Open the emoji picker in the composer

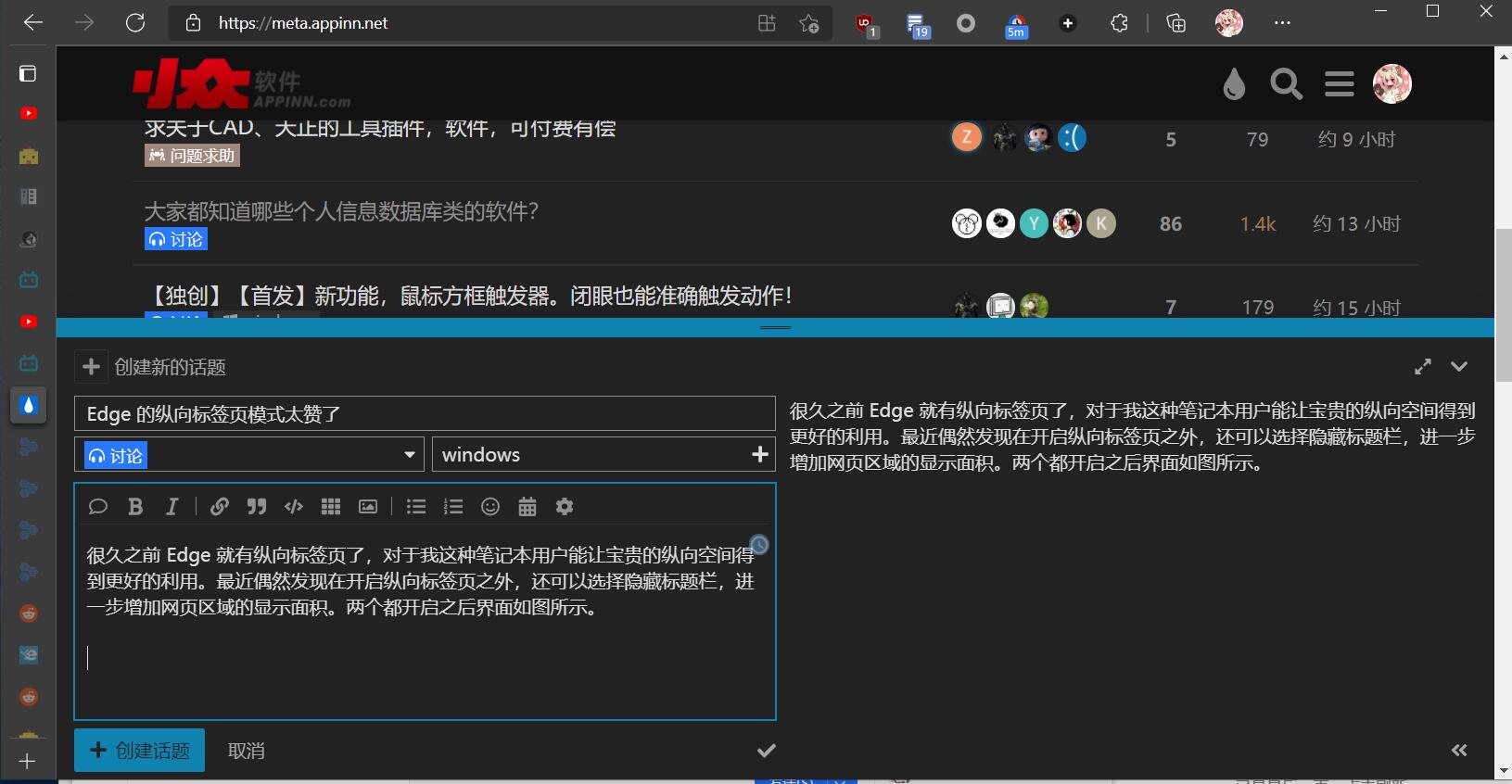[x=490, y=506]
